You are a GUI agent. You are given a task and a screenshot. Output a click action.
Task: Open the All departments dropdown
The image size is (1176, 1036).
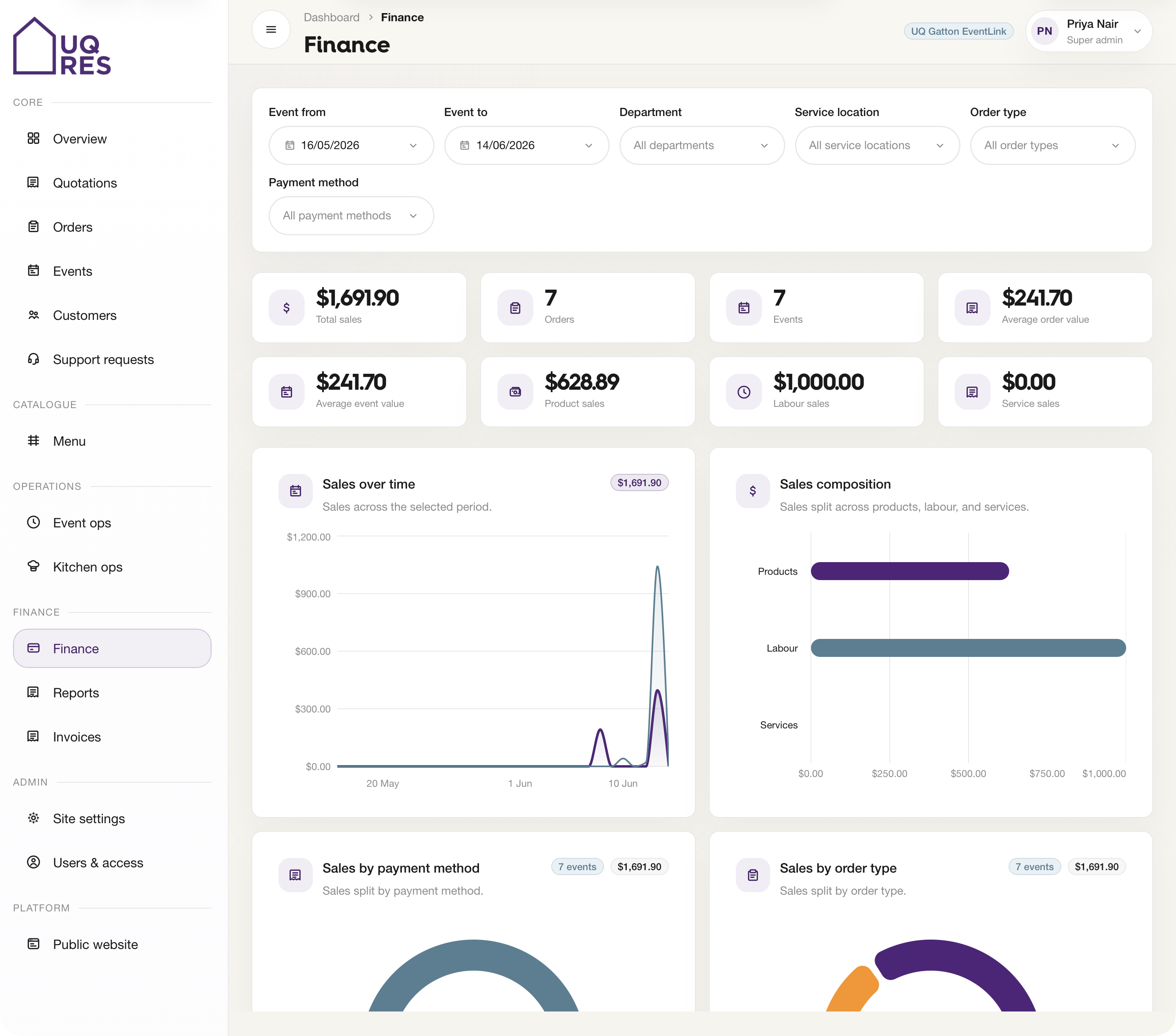coord(702,145)
